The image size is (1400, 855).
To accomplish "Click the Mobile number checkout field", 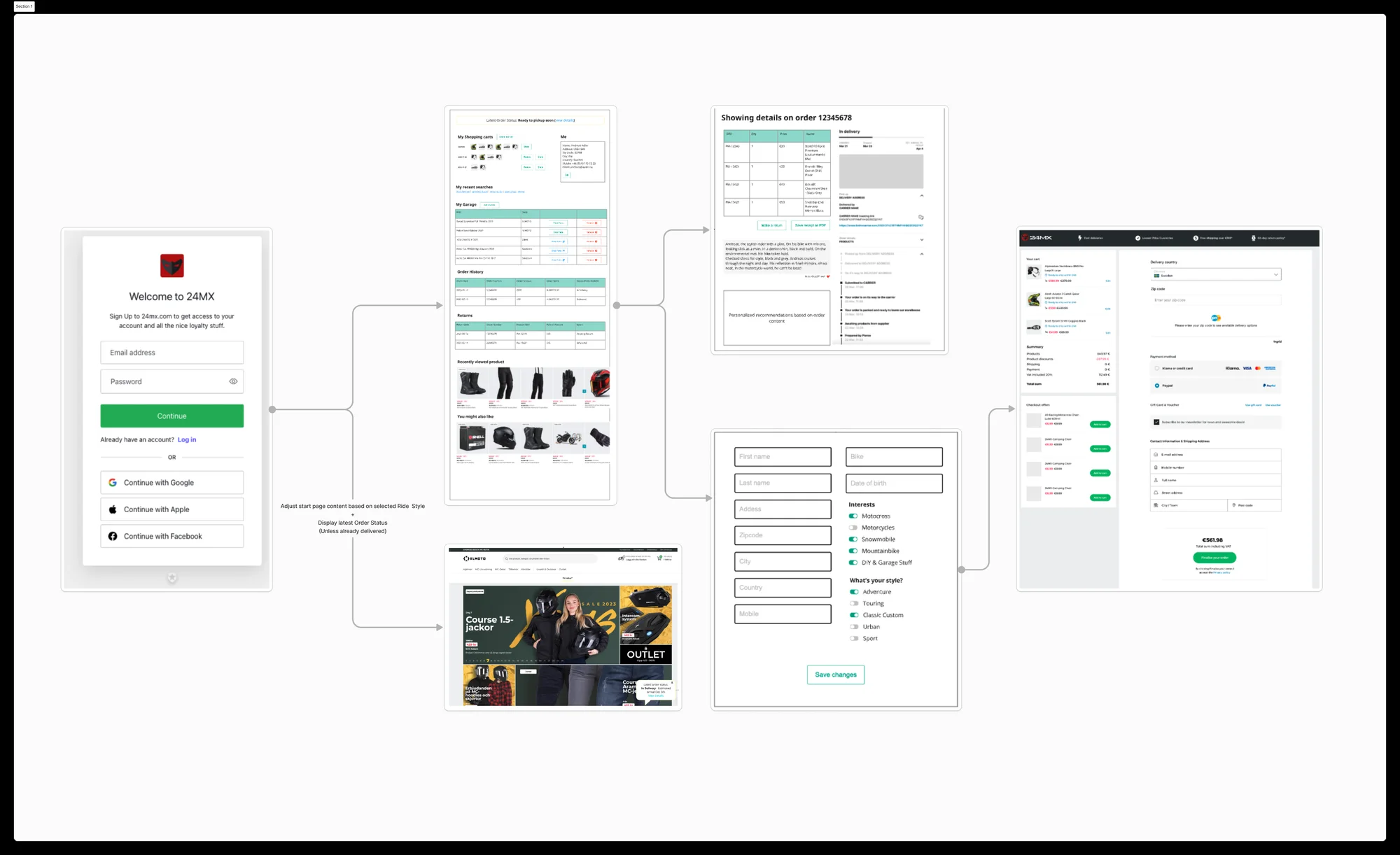I will point(1216,467).
